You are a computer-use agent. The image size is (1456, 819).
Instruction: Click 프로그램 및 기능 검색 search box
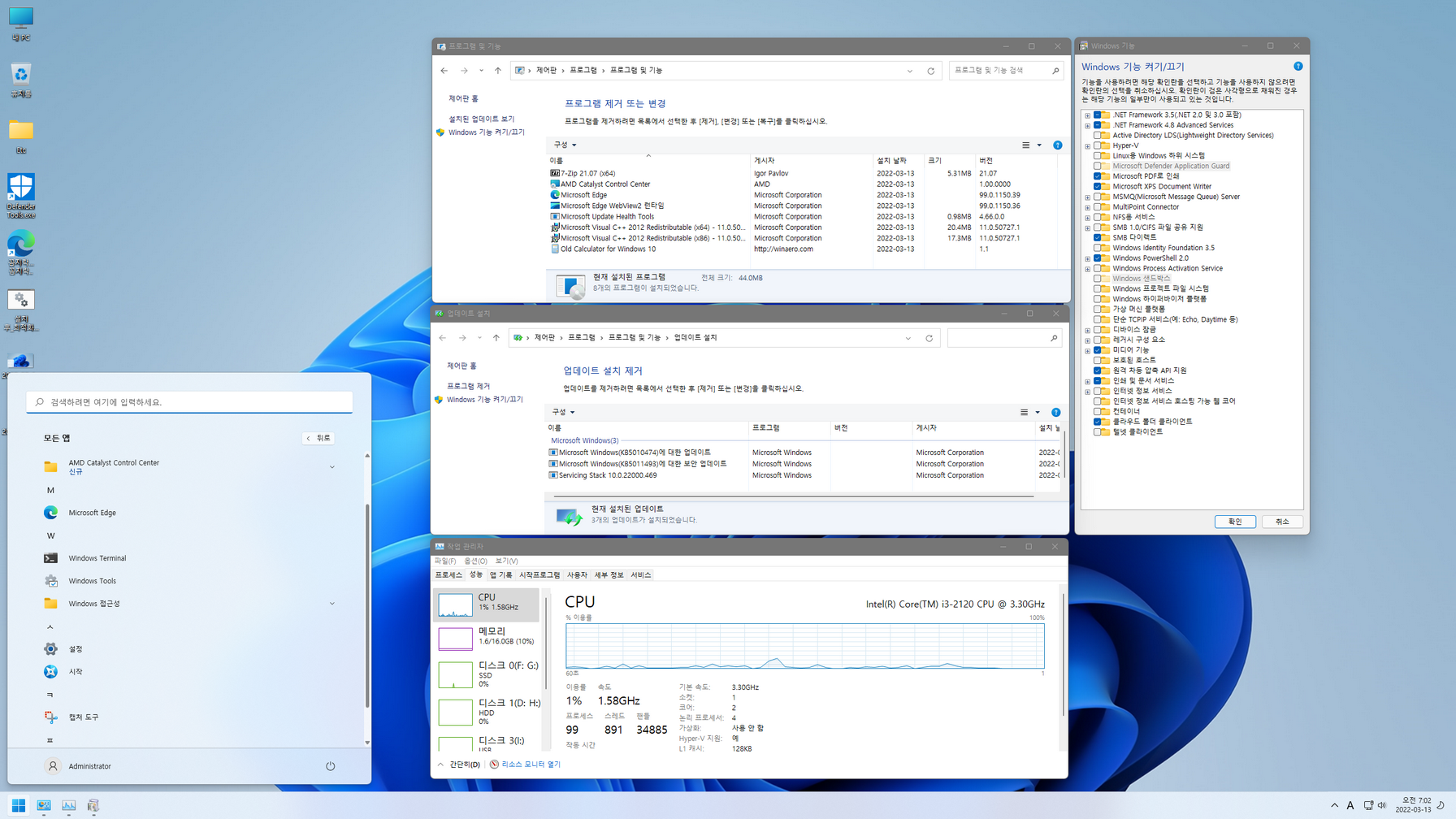point(1005,71)
